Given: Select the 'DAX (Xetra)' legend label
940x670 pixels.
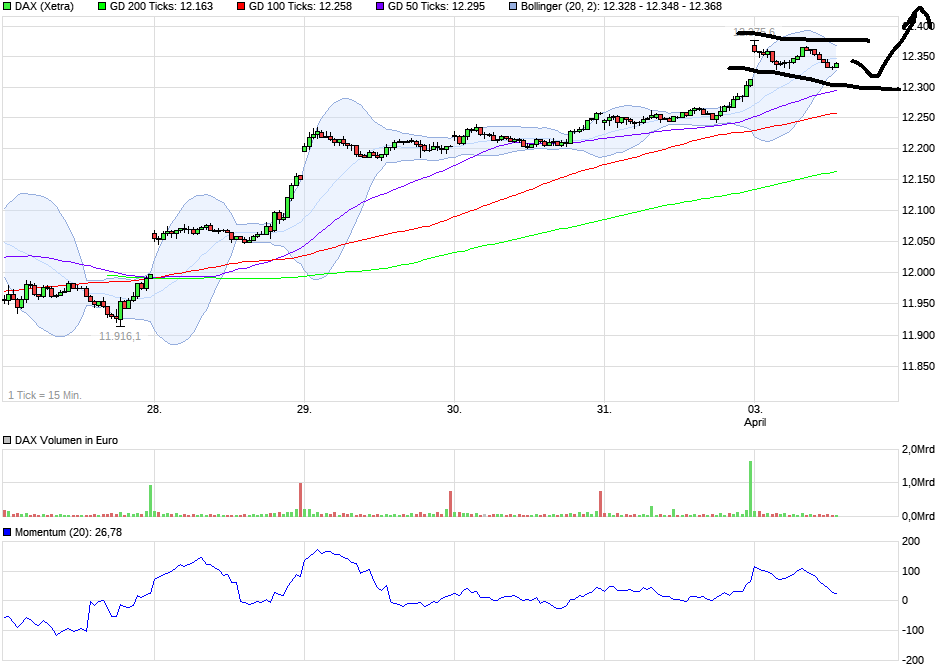Looking at the screenshot, I should click(44, 7).
